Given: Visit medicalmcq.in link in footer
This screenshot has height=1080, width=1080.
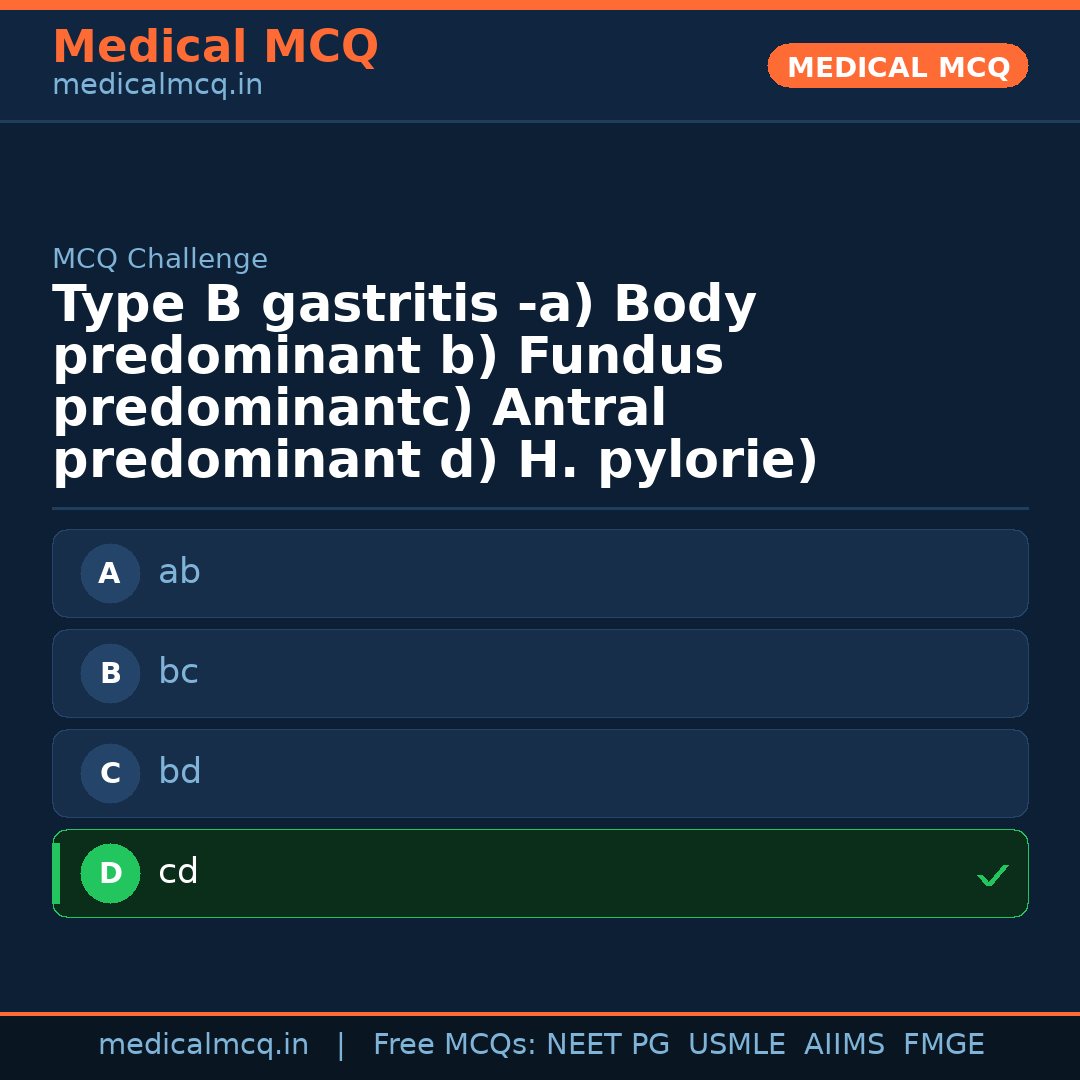Looking at the screenshot, I should [x=204, y=1044].
